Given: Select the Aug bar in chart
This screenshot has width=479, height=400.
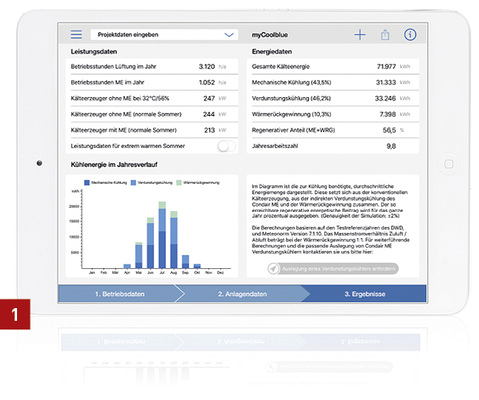Looking at the screenshot, I should (x=174, y=240).
